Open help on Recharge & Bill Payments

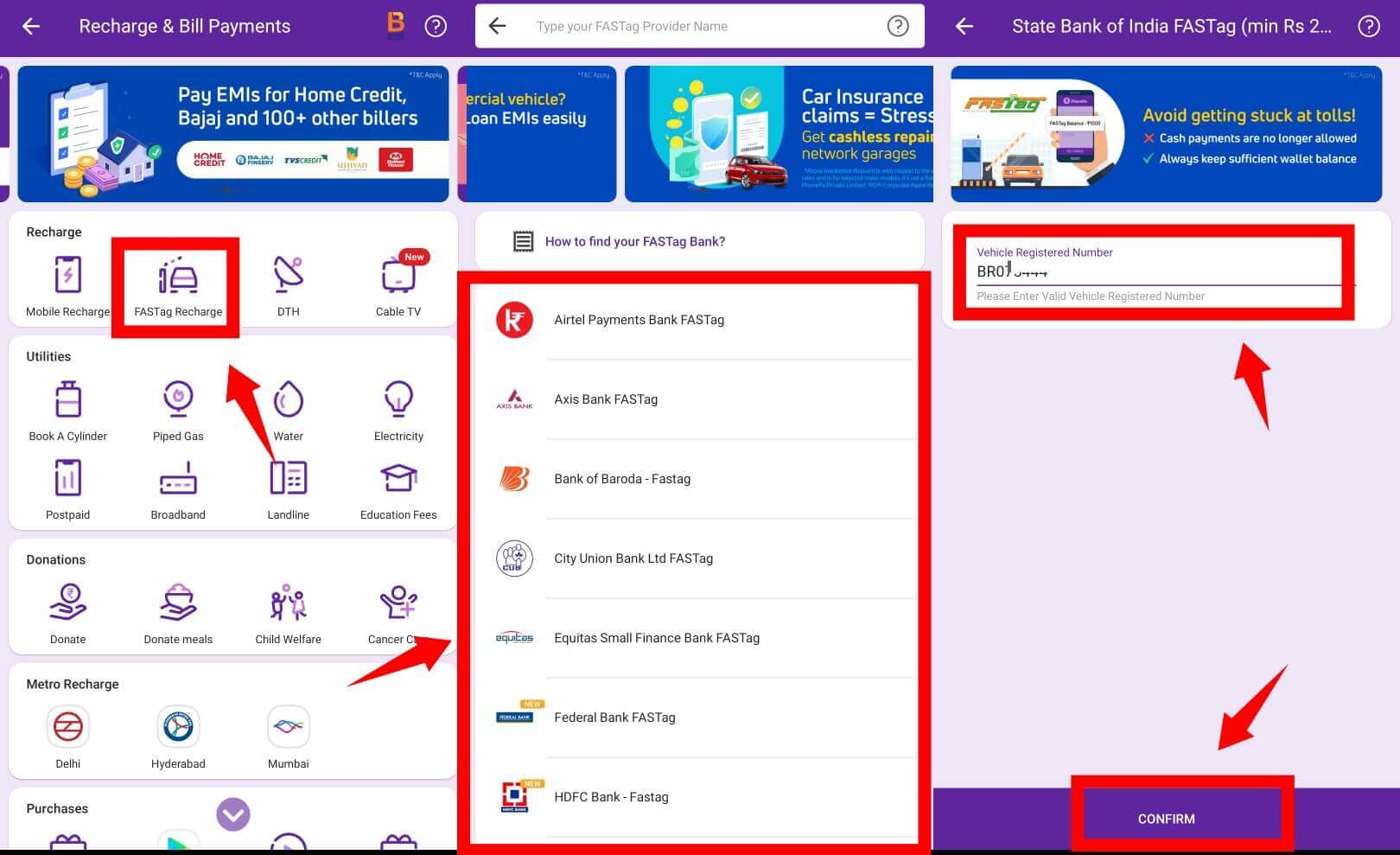(x=436, y=26)
